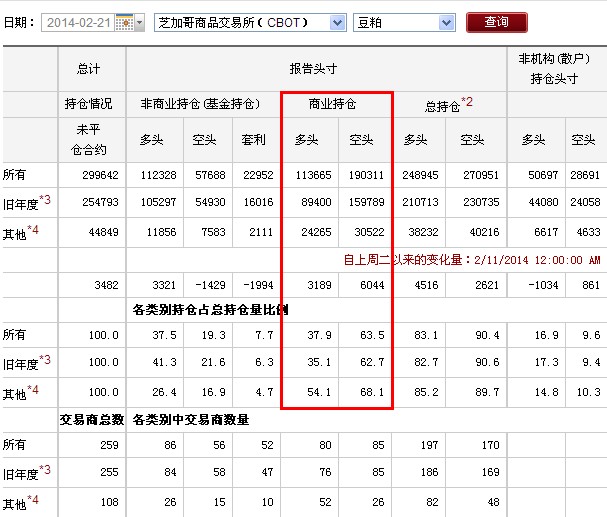Click *3 footnote in first 旧年度 row

click(44, 200)
